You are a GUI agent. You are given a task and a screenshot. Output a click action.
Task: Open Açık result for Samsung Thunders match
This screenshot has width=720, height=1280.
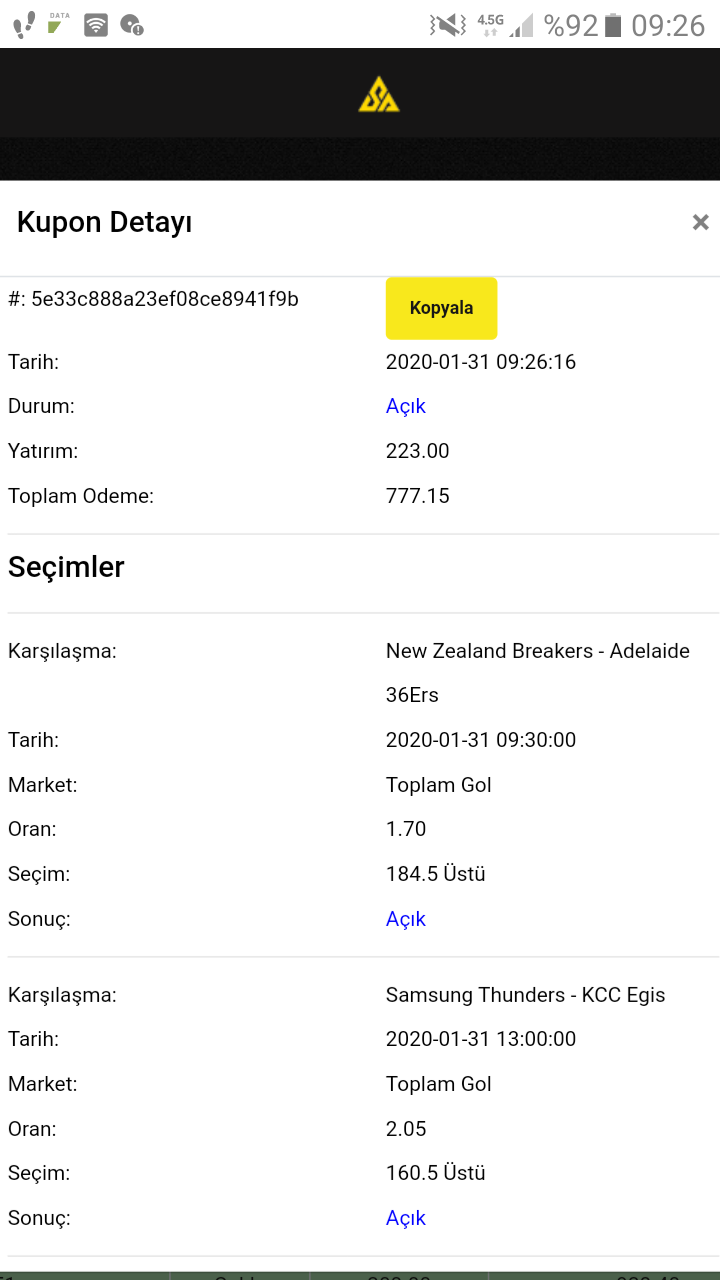click(x=406, y=1218)
